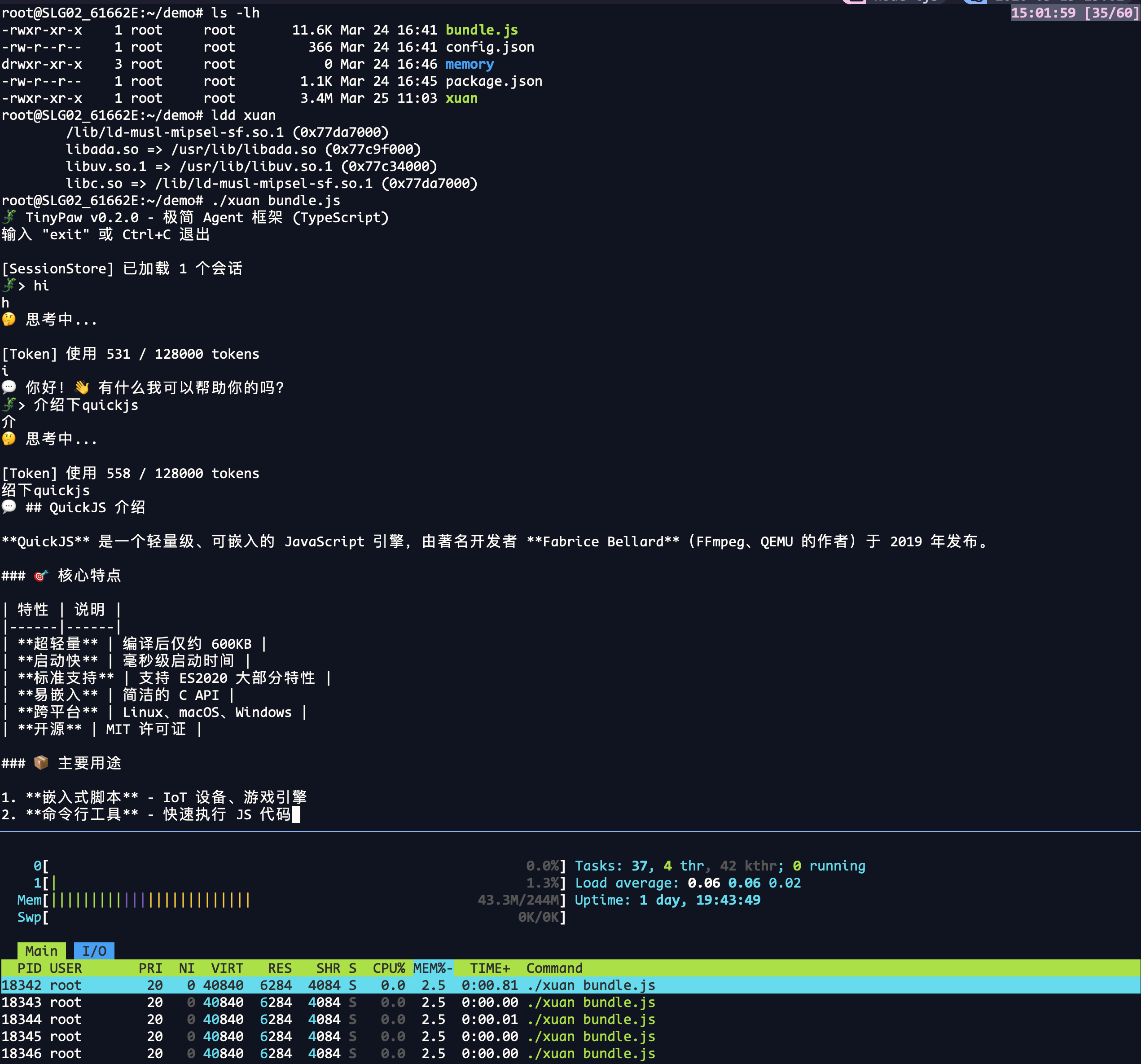Click the "**嵌入式脚本**" list item
The image size is (1141, 1064).
click(x=154, y=797)
